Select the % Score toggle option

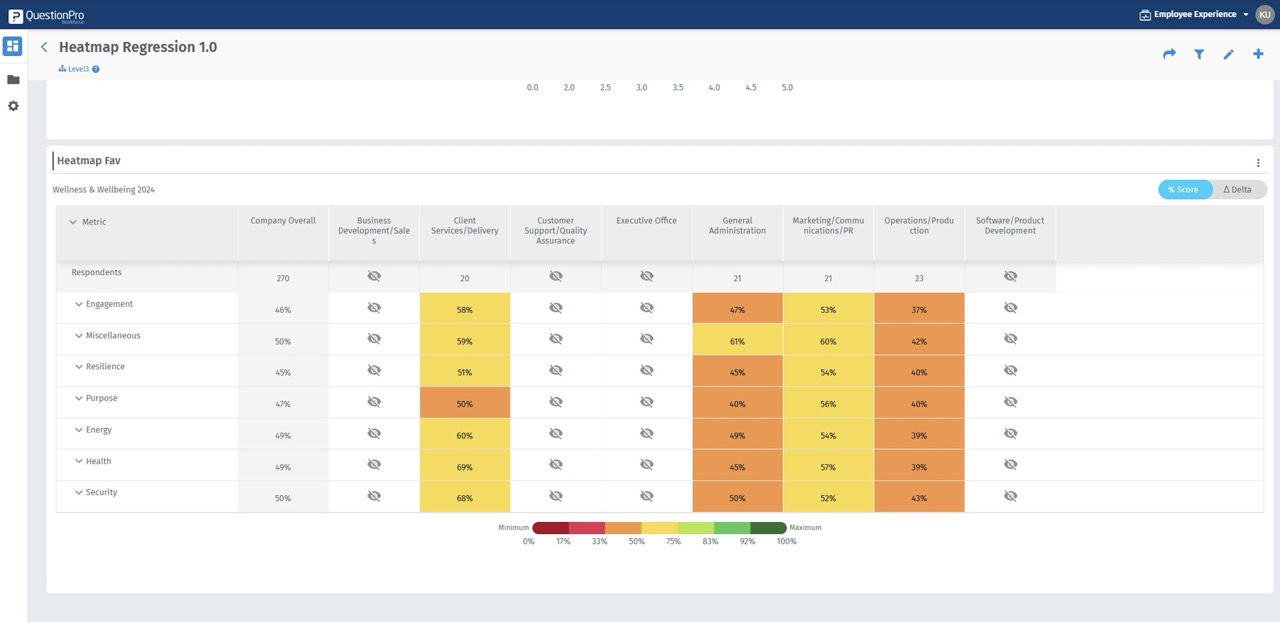click(x=1184, y=190)
